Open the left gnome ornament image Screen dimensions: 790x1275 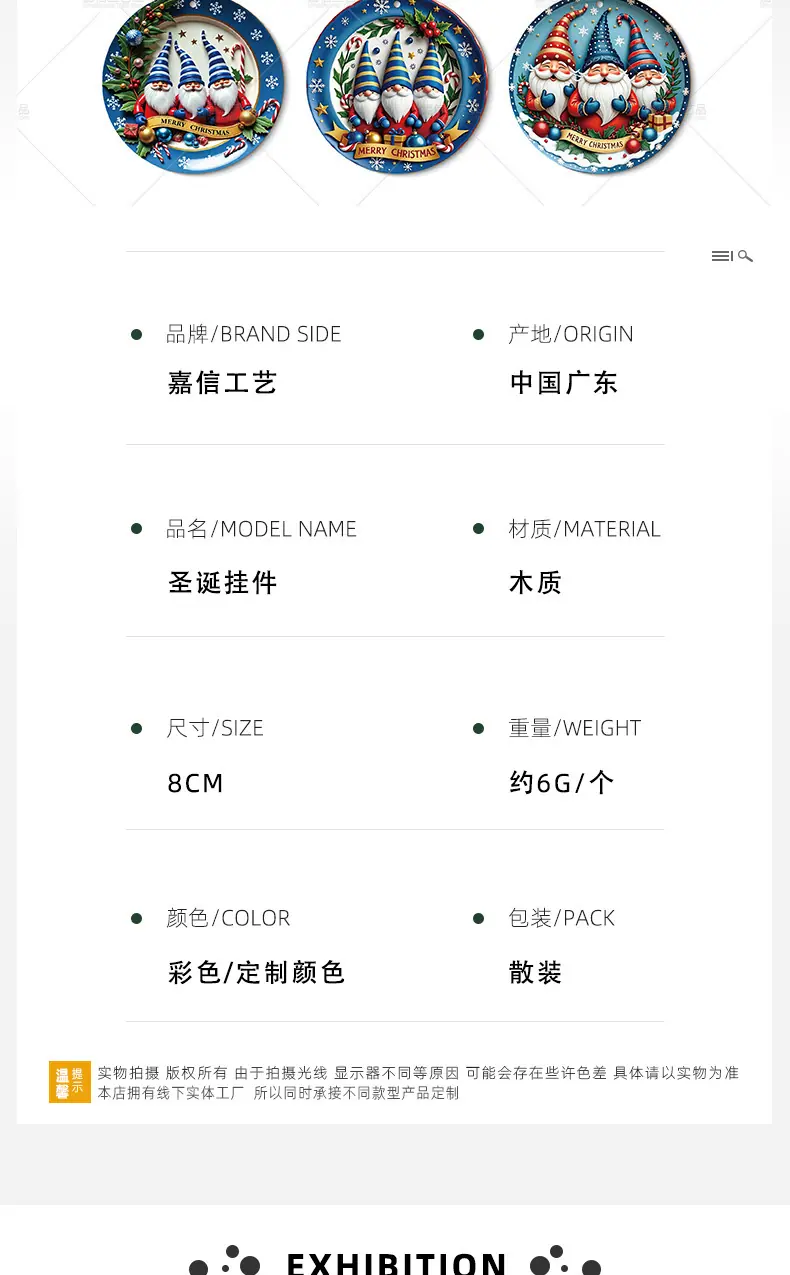point(194,84)
